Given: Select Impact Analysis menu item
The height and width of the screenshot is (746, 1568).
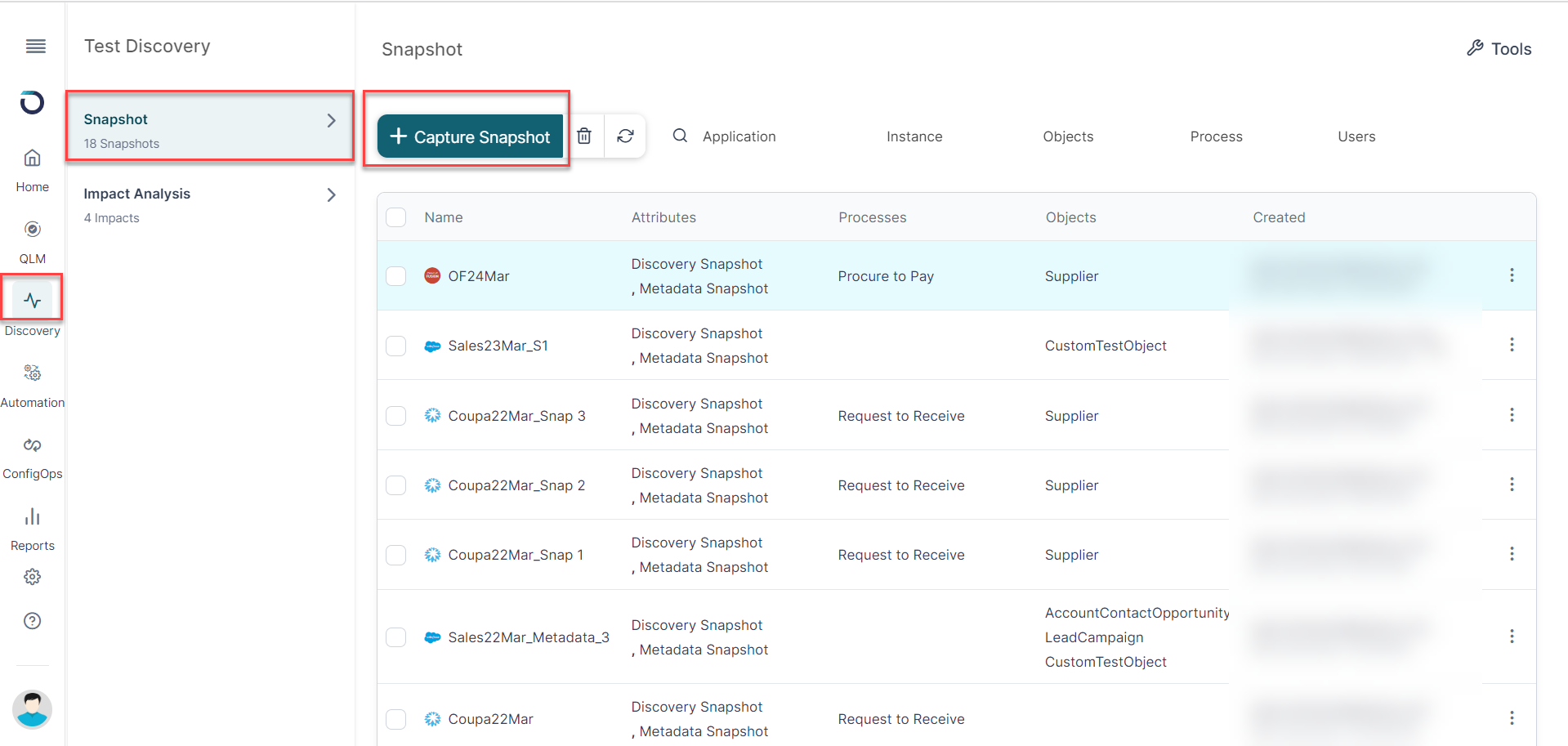Looking at the screenshot, I should click(209, 204).
